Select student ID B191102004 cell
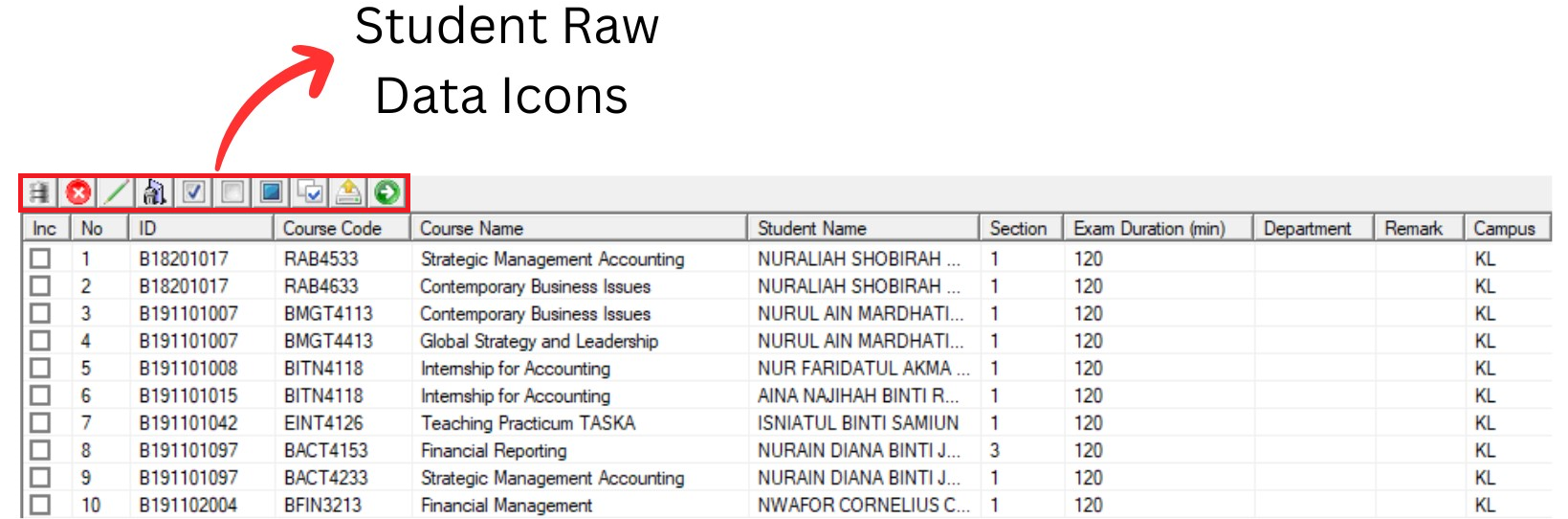The width and height of the screenshot is (1568, 519). 188,505
